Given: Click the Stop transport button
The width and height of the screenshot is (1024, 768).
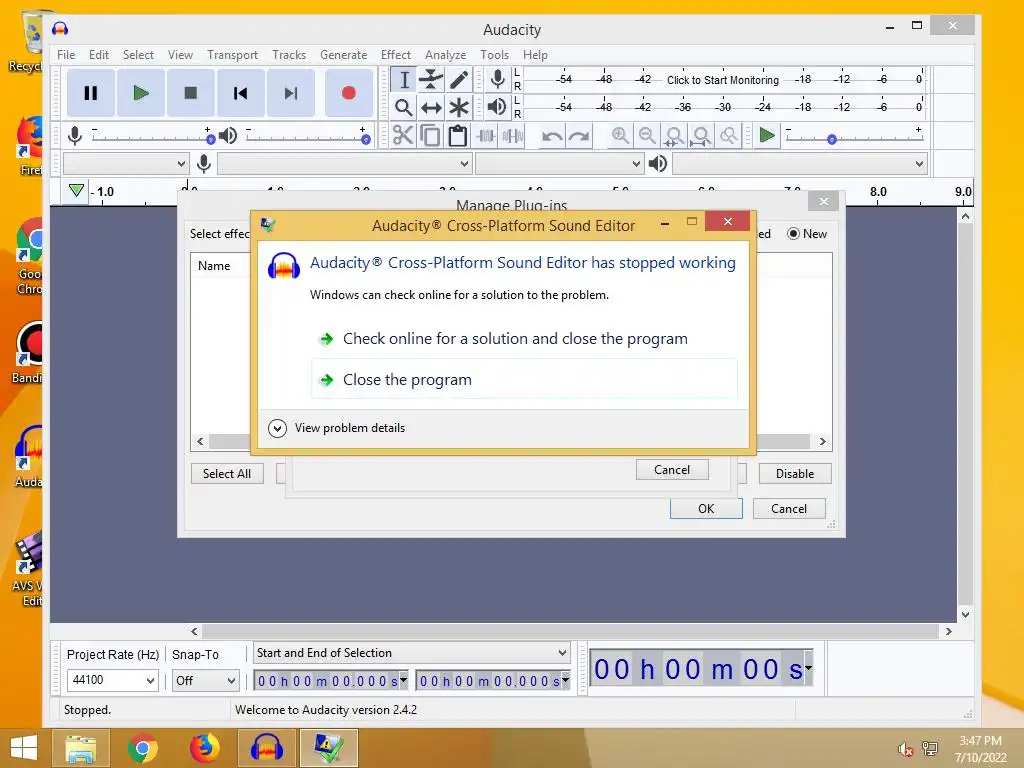Looking at the screenshot, I should click(191, 93).
